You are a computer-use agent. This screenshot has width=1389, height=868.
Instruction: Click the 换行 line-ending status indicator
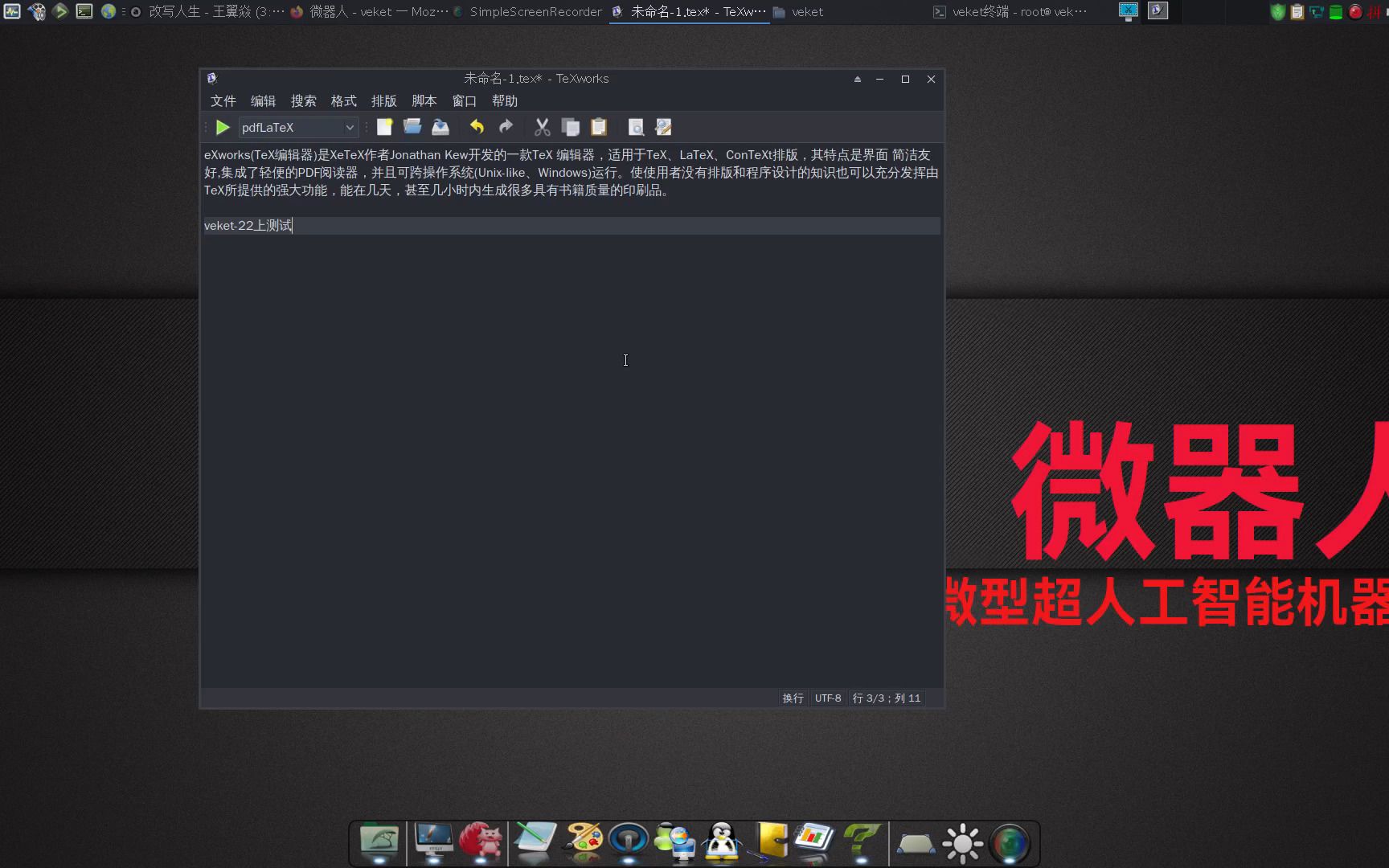(x=793, y=698)
